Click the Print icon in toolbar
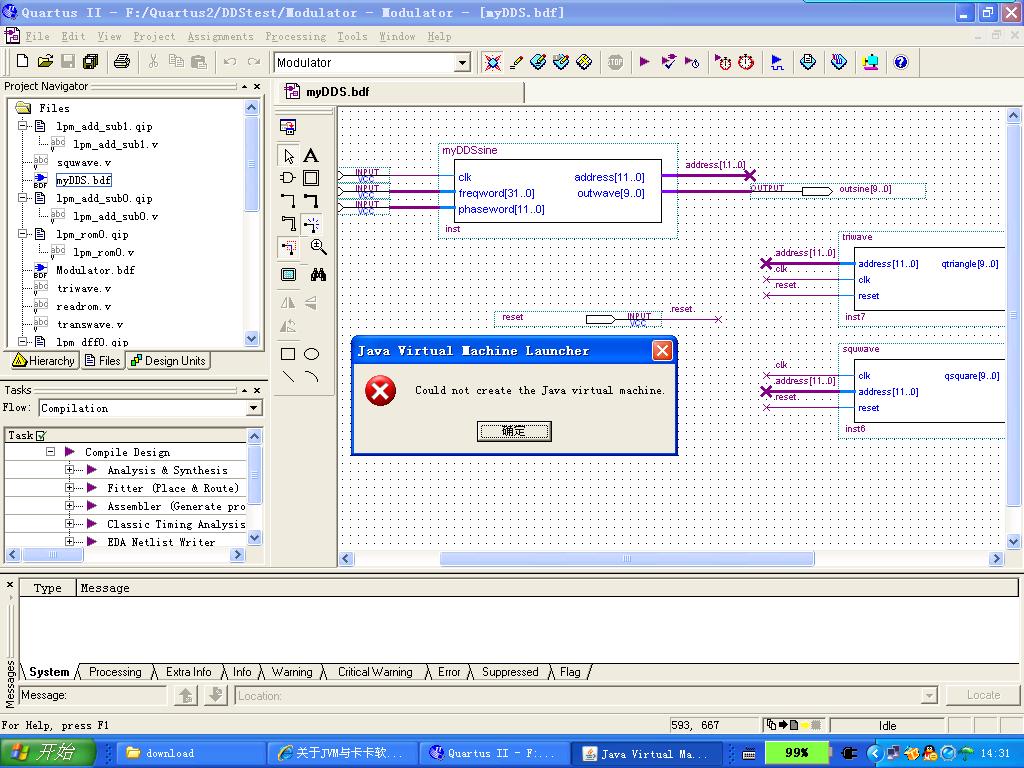The image size is (1024, 768). 122,62
